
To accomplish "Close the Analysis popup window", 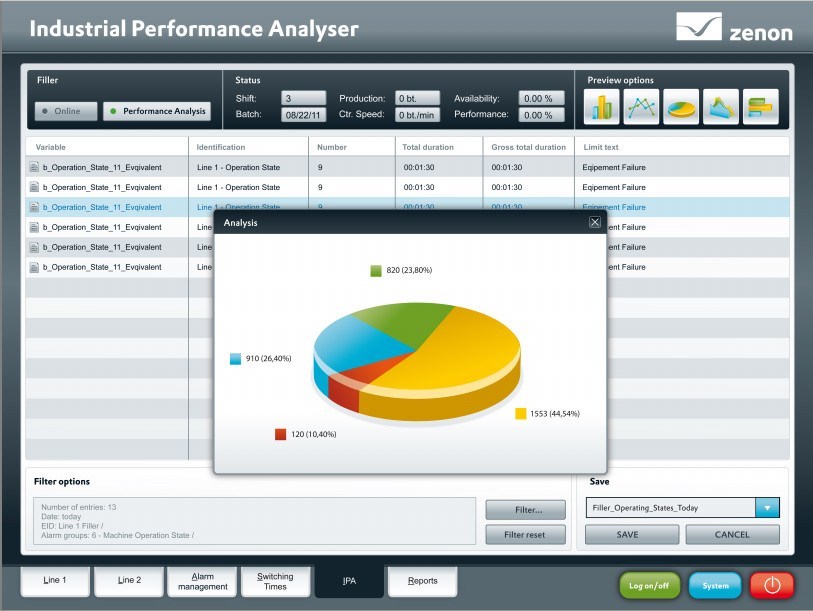I will (x=595, y=222).
